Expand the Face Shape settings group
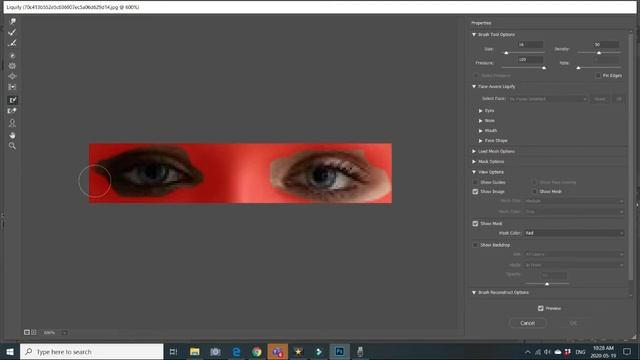 point(480,140)
